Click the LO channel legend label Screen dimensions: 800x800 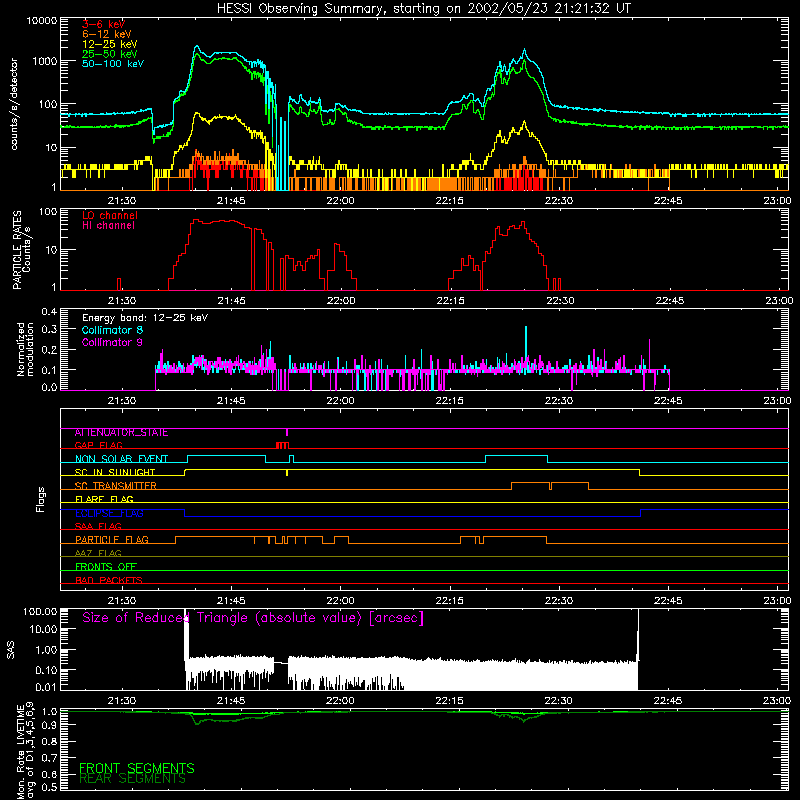(110, 215)
